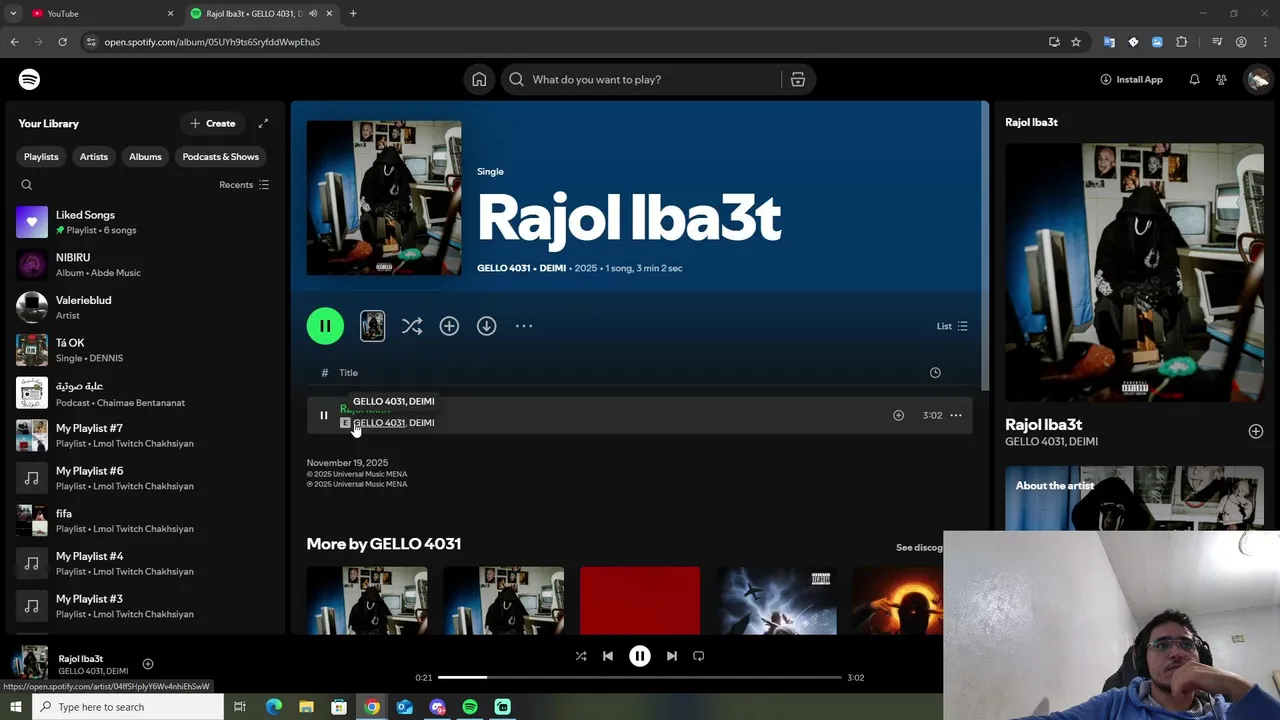Open About the artist card
The height and width of the screenshot is (720, 1280).
(1134, 498)
